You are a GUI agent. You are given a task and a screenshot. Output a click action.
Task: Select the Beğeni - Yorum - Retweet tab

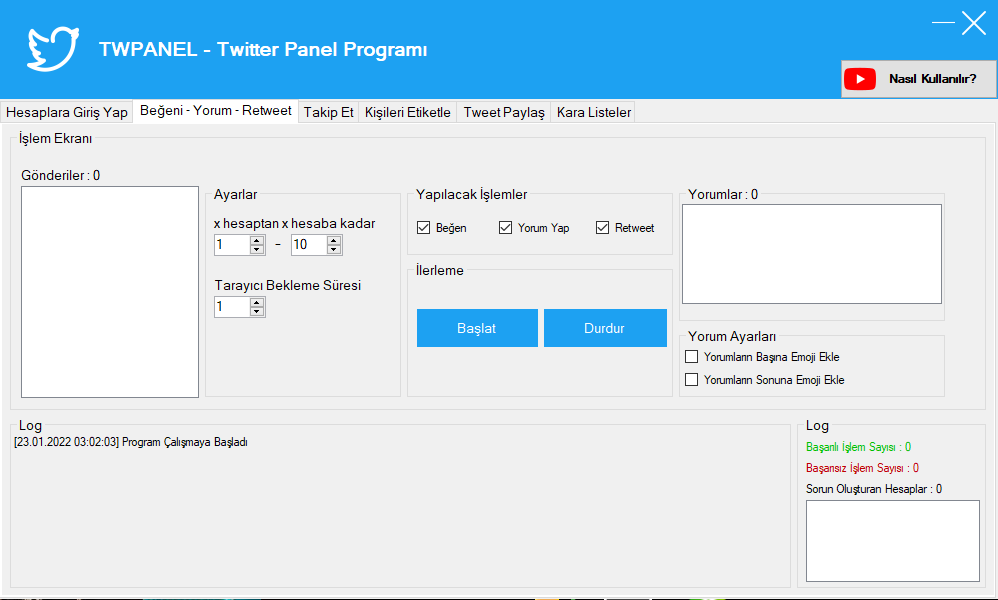216,111
